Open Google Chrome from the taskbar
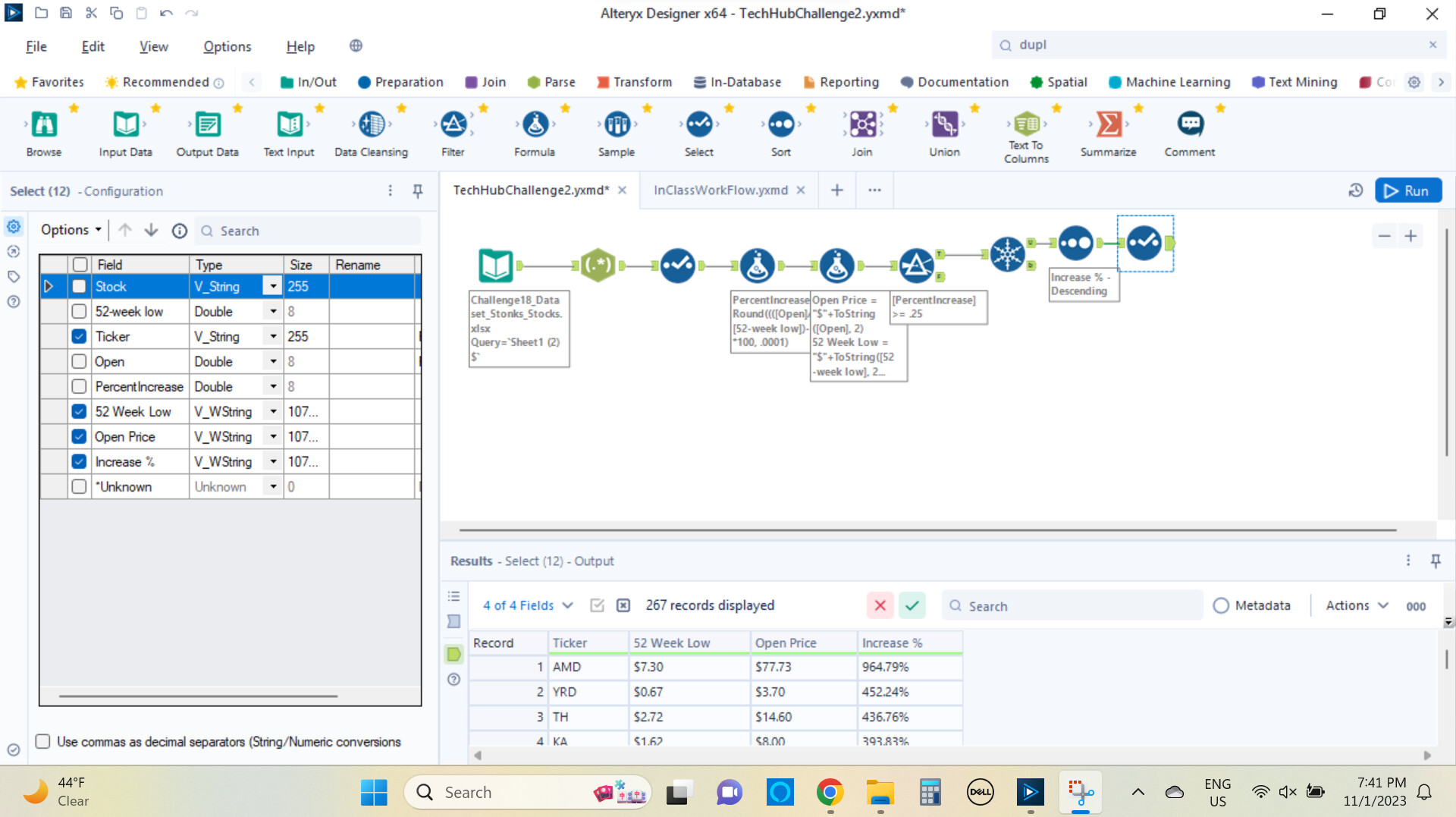 (x=830, y=793)
